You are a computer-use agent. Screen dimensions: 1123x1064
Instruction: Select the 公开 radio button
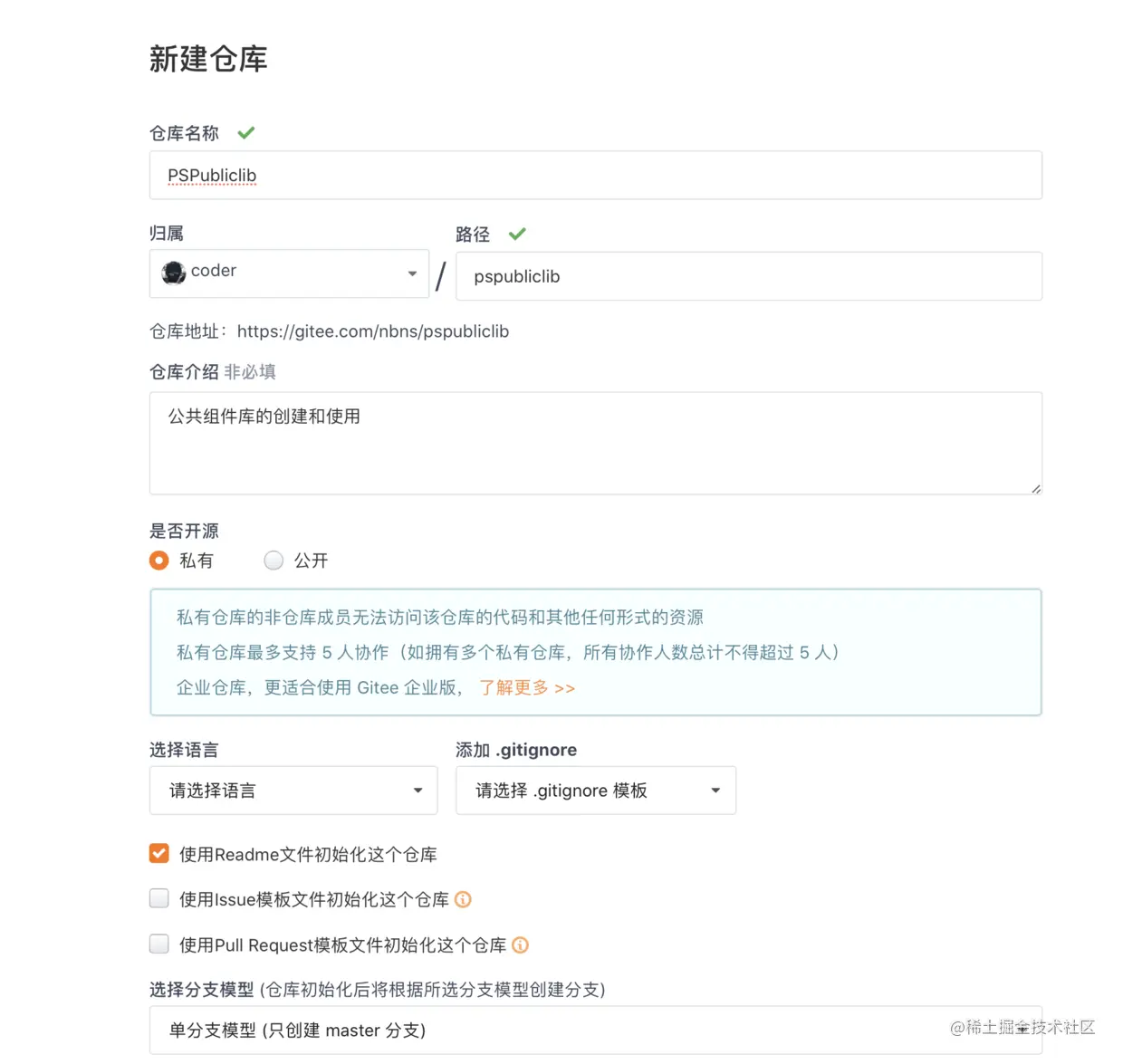click(x=274, y=561)
